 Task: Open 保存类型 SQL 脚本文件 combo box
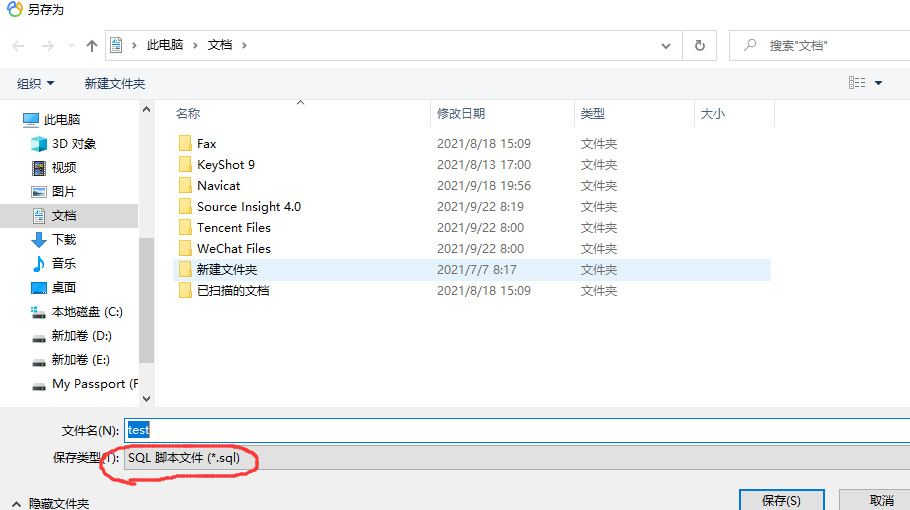pyautogui.click(x=517, y=458)
